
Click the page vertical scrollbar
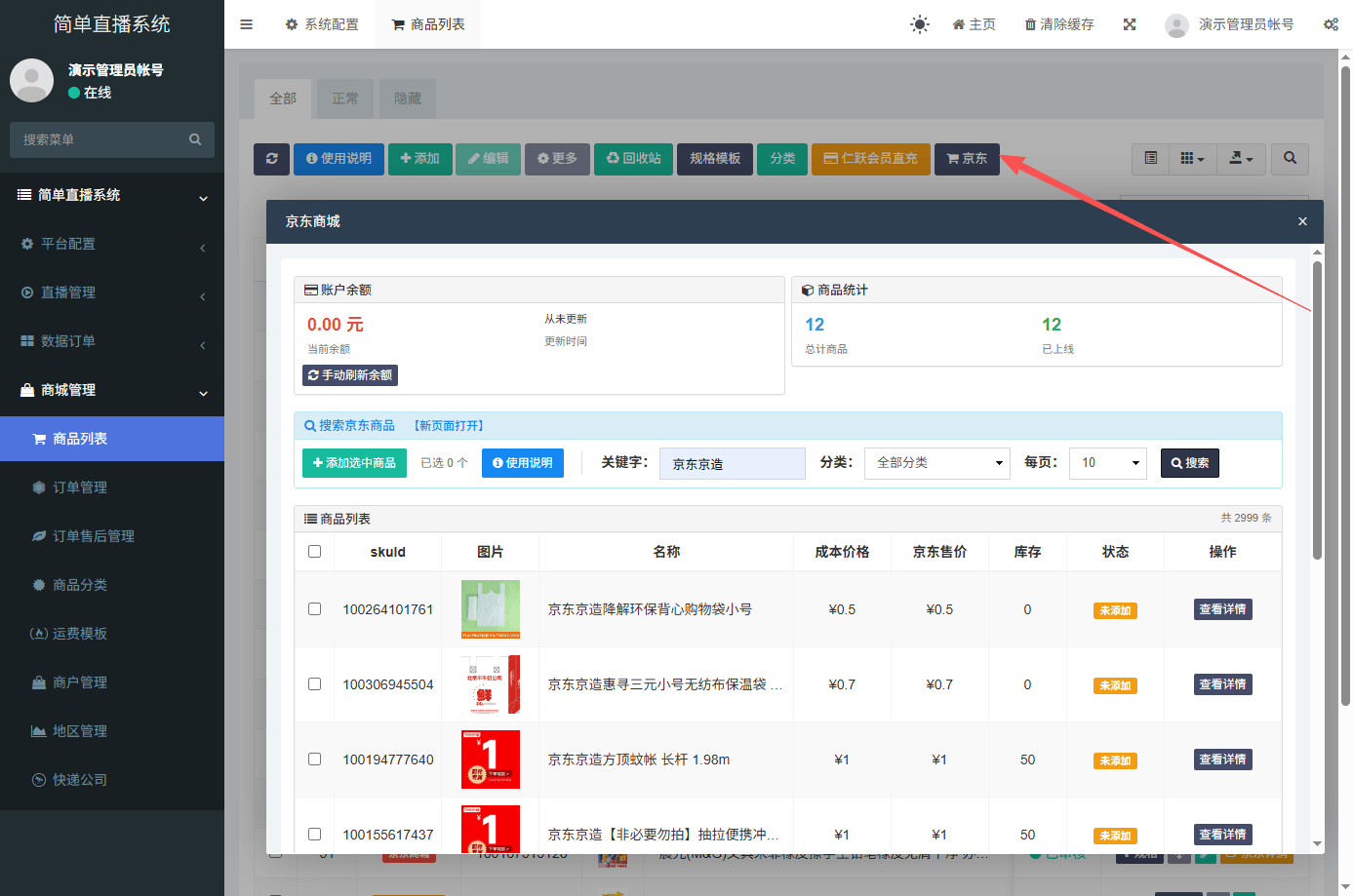1345,385
